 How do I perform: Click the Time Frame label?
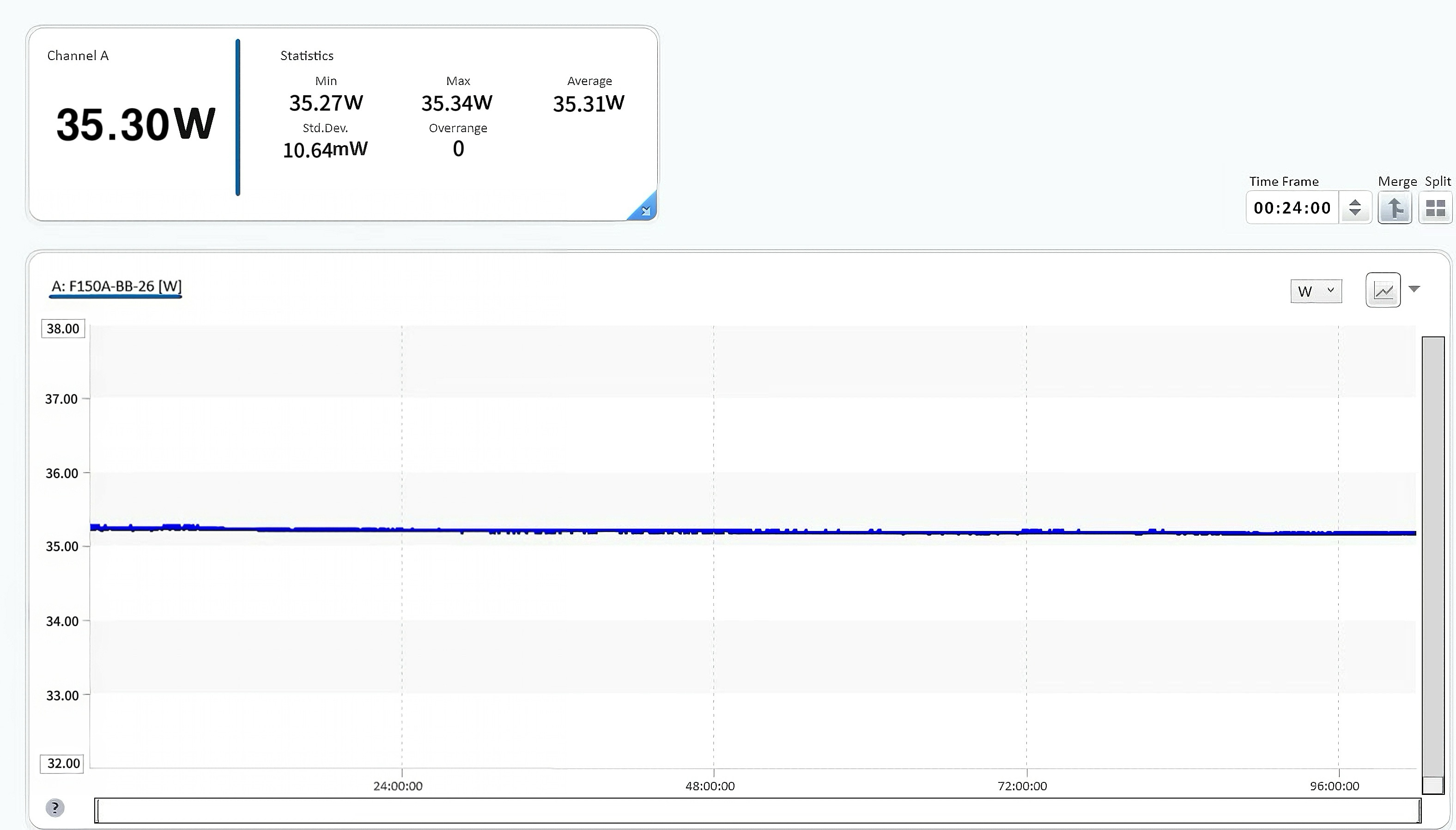(1284, 182)
